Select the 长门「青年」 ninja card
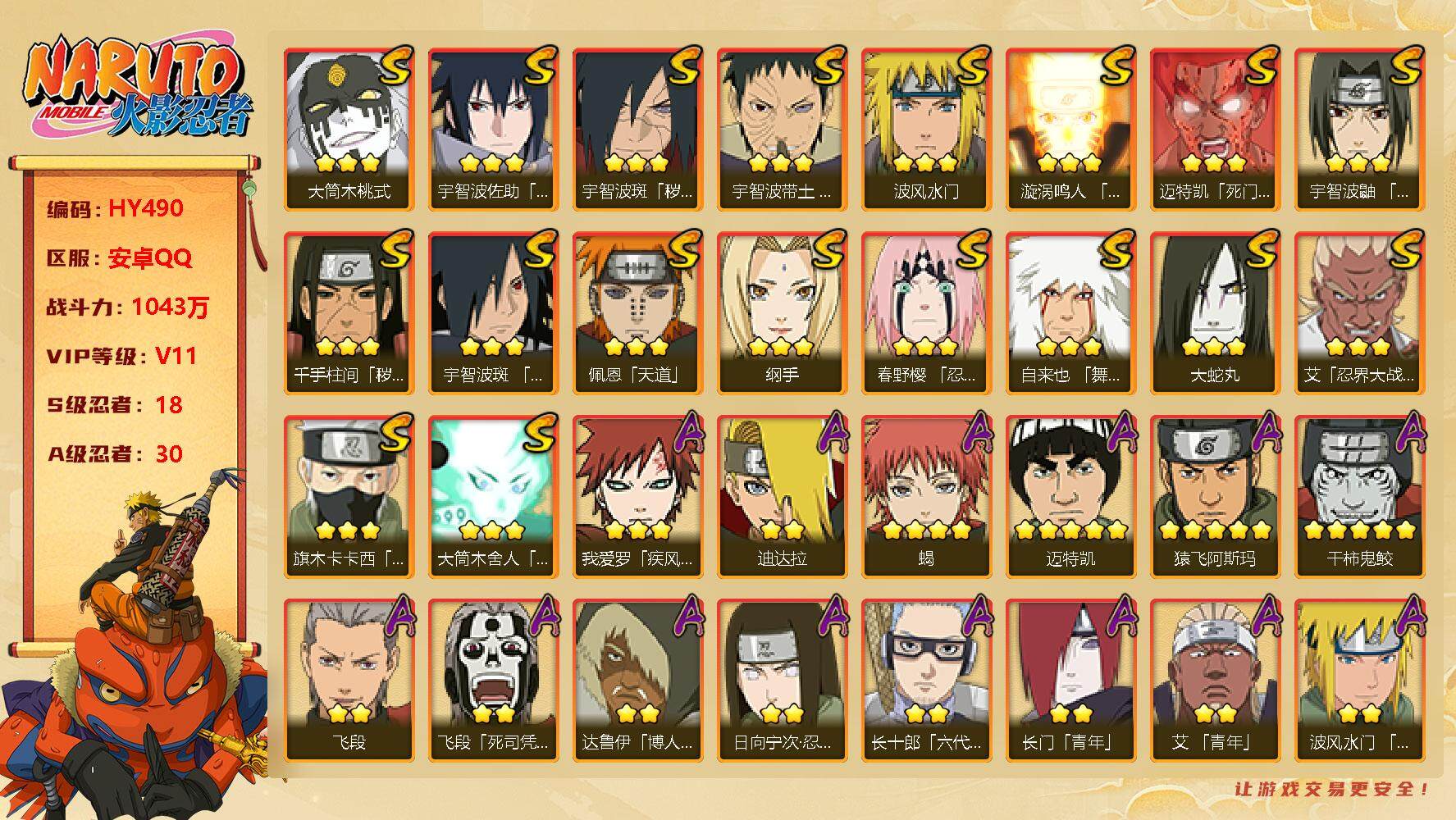 (1070, 681)
